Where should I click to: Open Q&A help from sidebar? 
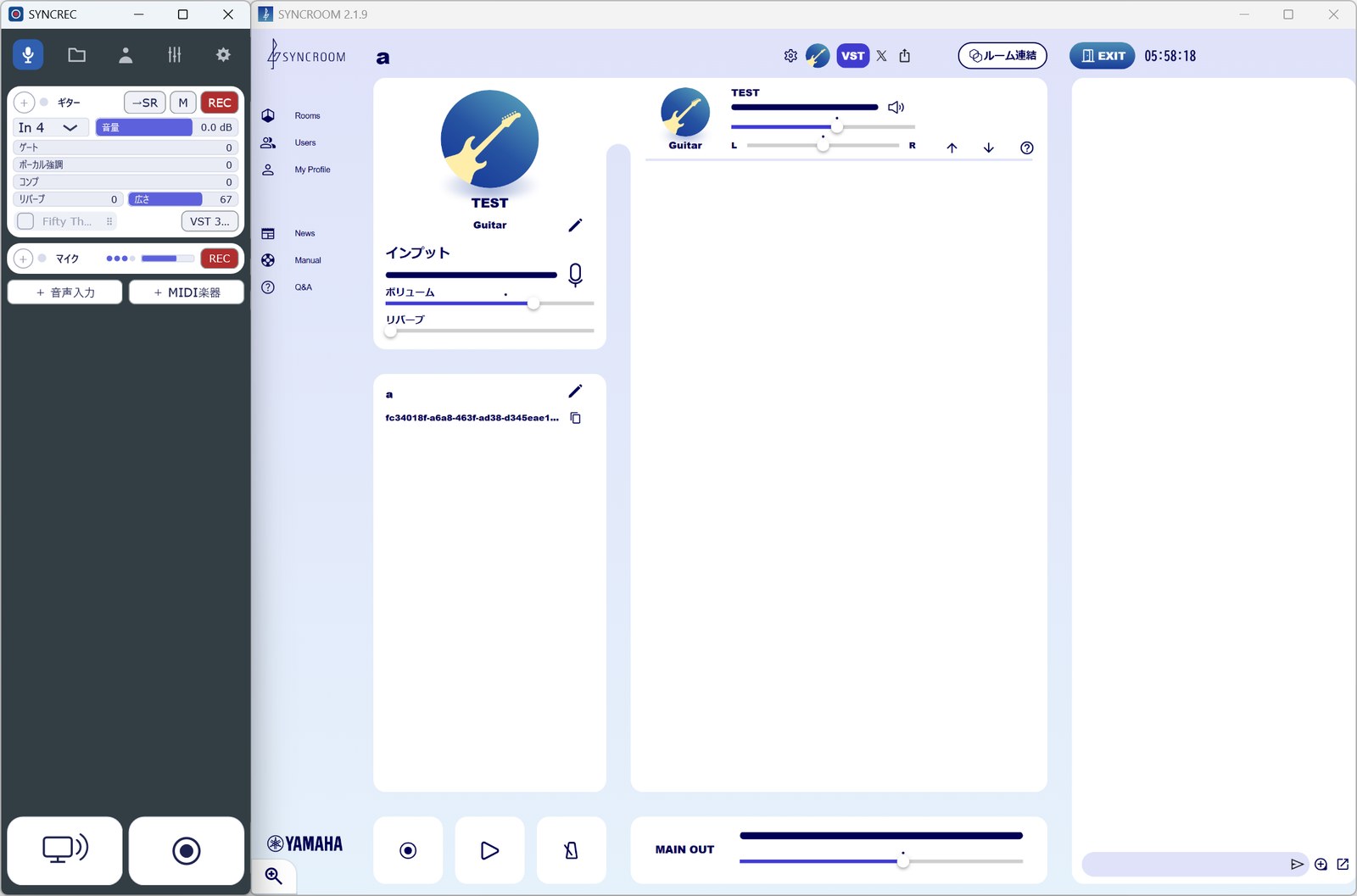pyautogui.click(x=287, y=287)
